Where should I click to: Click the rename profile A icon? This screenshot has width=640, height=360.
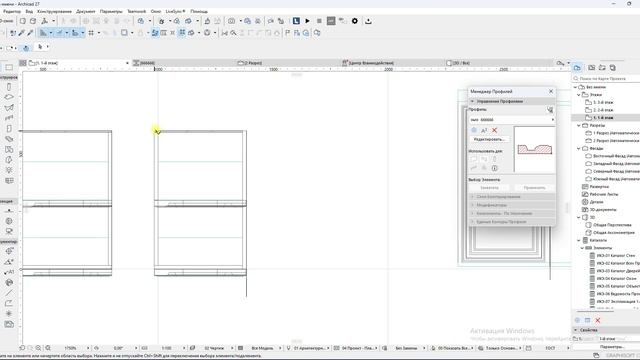(x=484, y=130)
